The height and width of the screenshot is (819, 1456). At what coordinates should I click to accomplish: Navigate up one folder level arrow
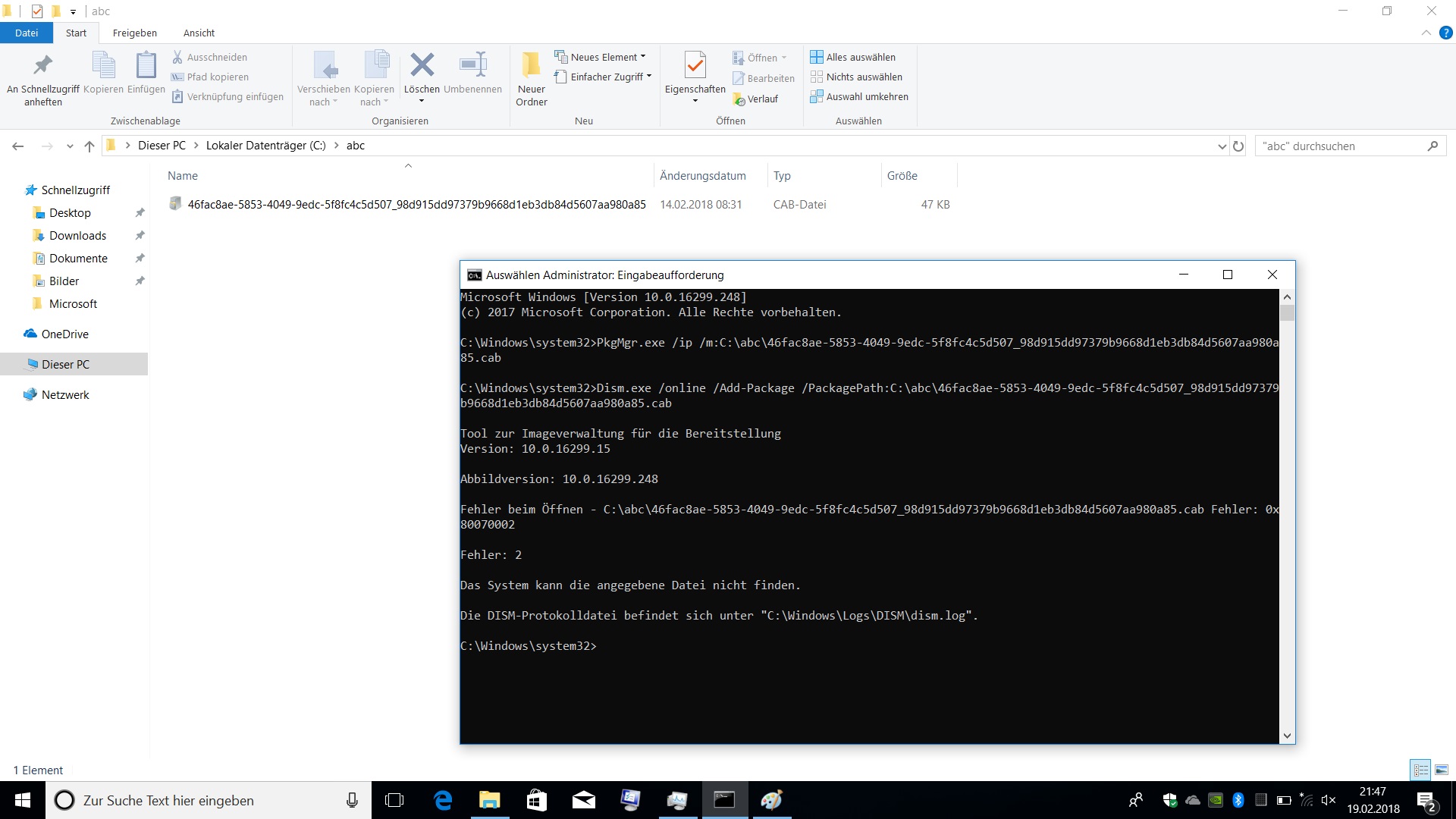[89, 146]
